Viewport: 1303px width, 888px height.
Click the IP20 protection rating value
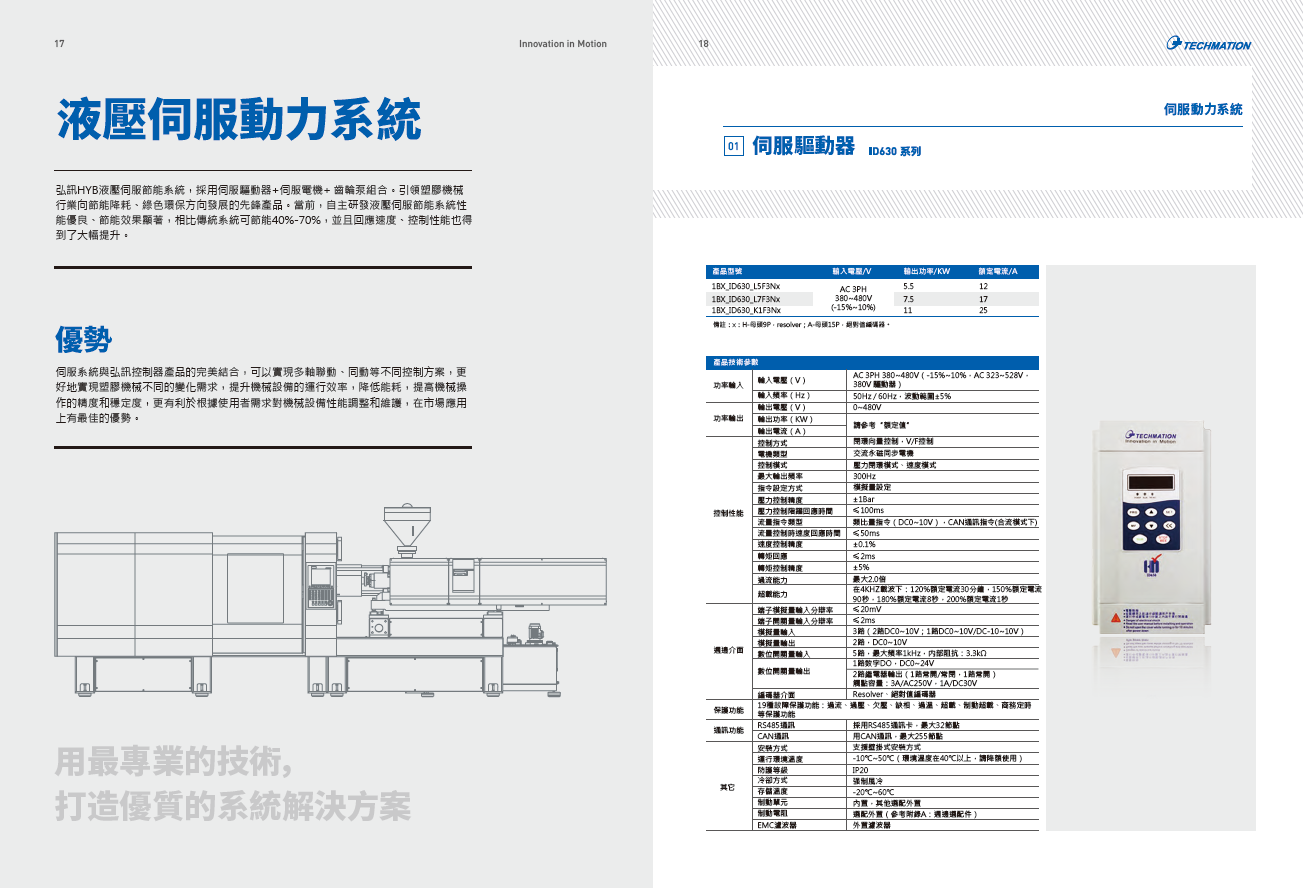tap(860, 770)
